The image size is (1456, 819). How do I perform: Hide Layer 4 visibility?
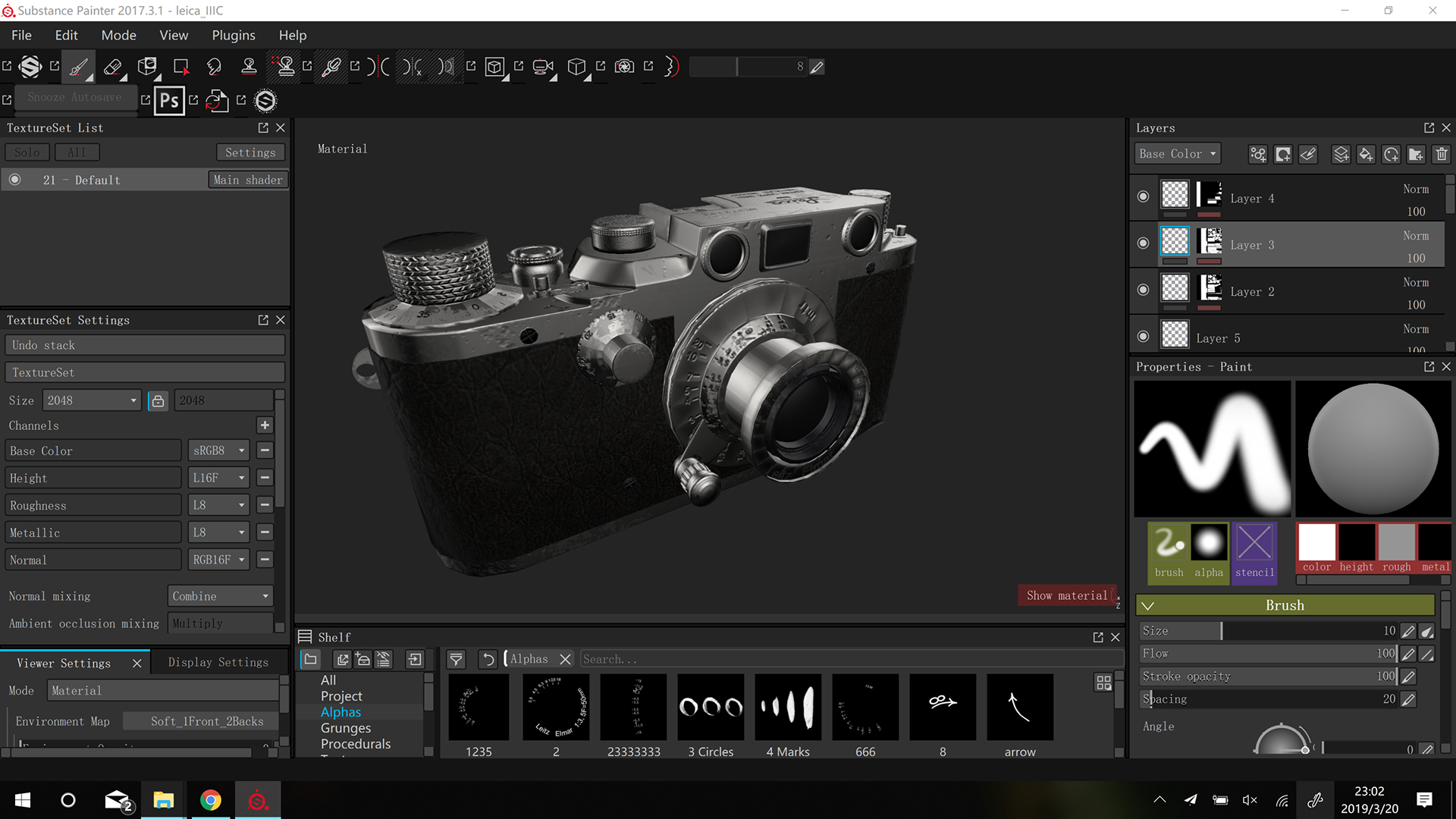(x=1143, y=196)
